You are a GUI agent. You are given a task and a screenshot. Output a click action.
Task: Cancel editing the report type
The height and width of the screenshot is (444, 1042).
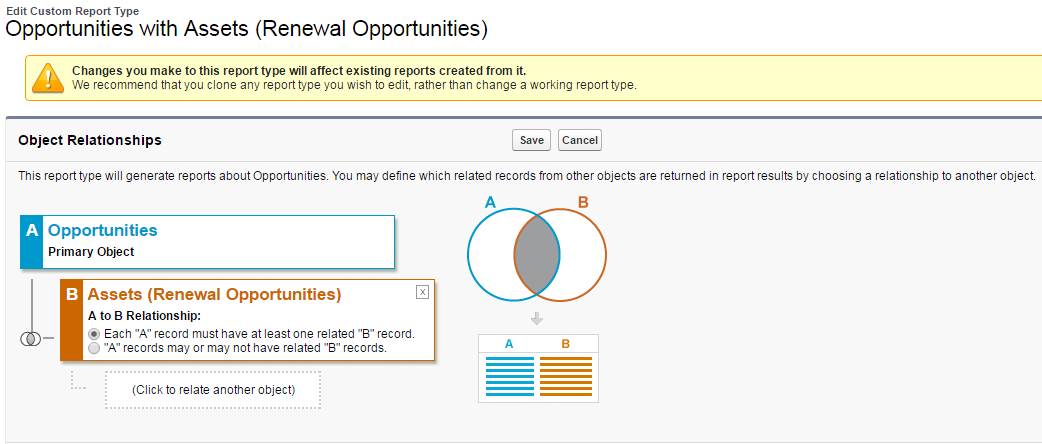point(580,140)
